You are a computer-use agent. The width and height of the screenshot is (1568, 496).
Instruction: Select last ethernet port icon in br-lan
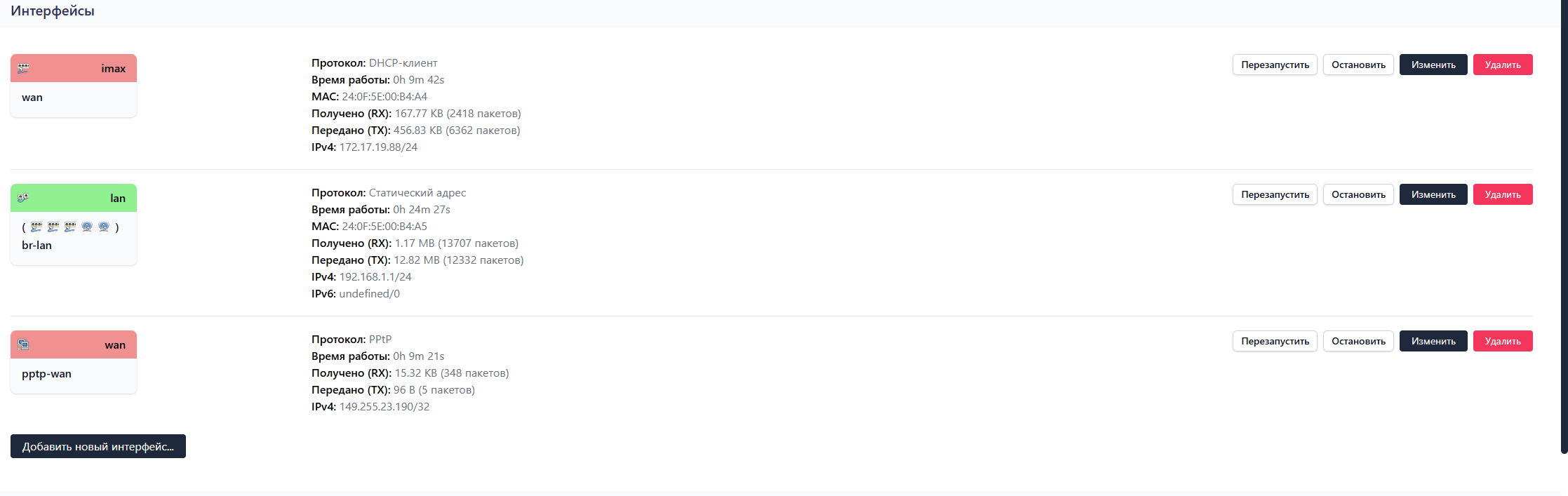[x=70, y=227]
